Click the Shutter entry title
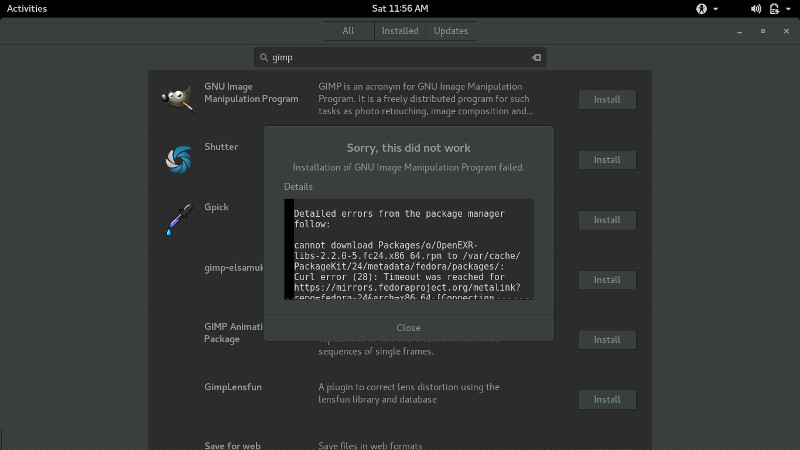 (x=221, y=146)
